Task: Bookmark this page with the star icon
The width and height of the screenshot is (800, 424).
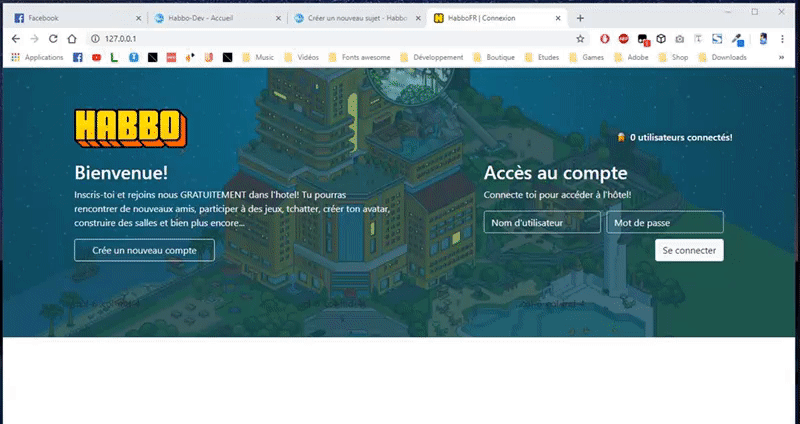Action: 580,39
